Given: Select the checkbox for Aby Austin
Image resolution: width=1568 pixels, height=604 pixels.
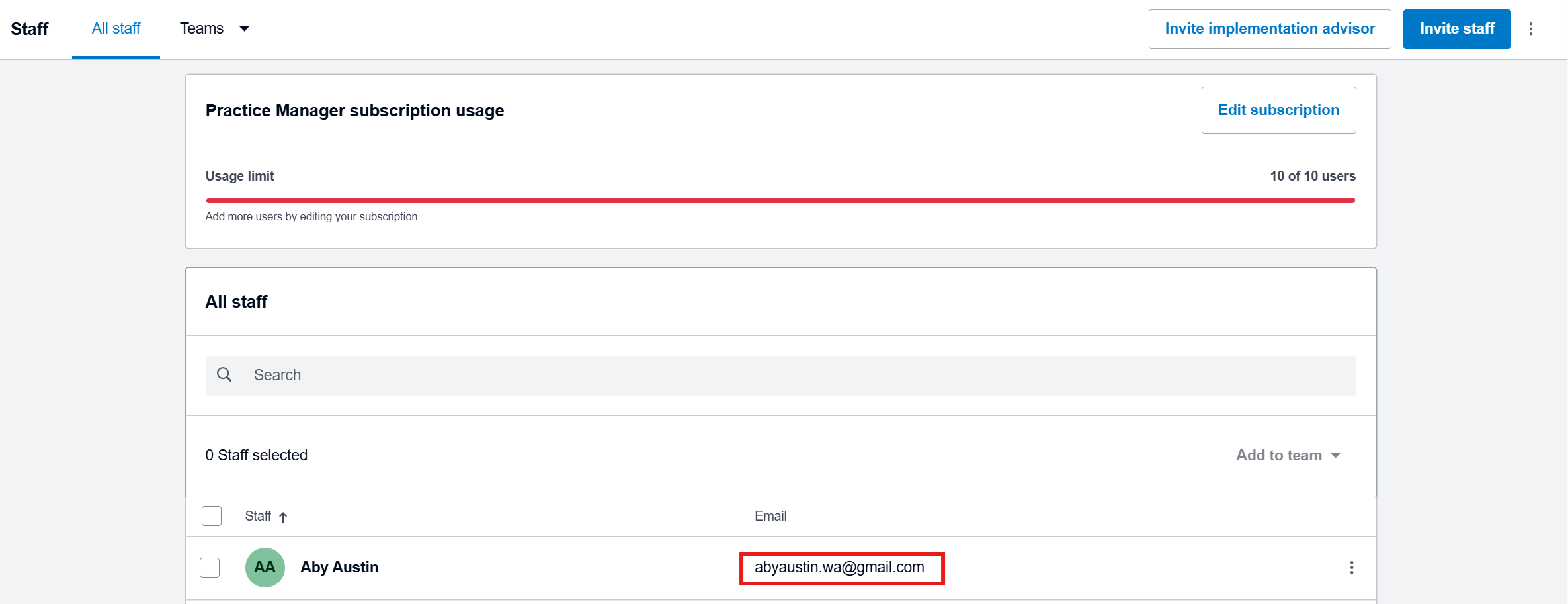Looking at the screenshot, I should click(210, 568).
